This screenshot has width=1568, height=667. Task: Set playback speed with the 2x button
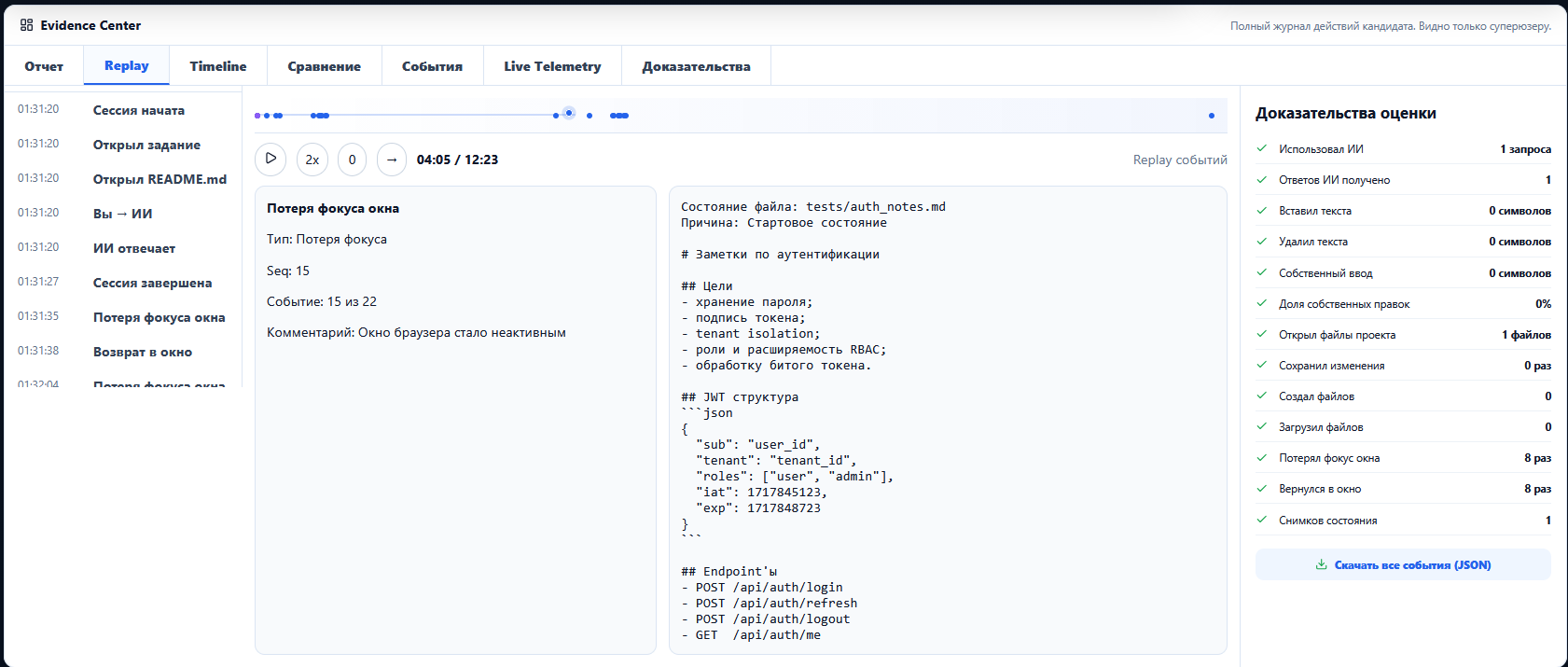(312, 160)
